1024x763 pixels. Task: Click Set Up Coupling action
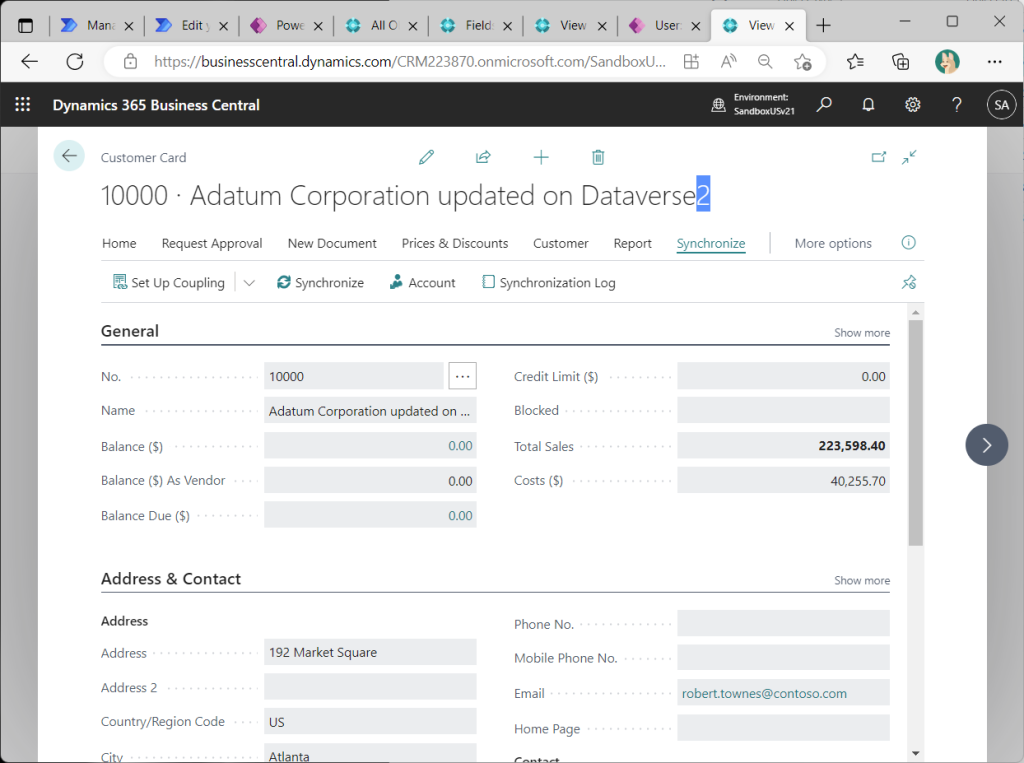click(x=169, y=282)
